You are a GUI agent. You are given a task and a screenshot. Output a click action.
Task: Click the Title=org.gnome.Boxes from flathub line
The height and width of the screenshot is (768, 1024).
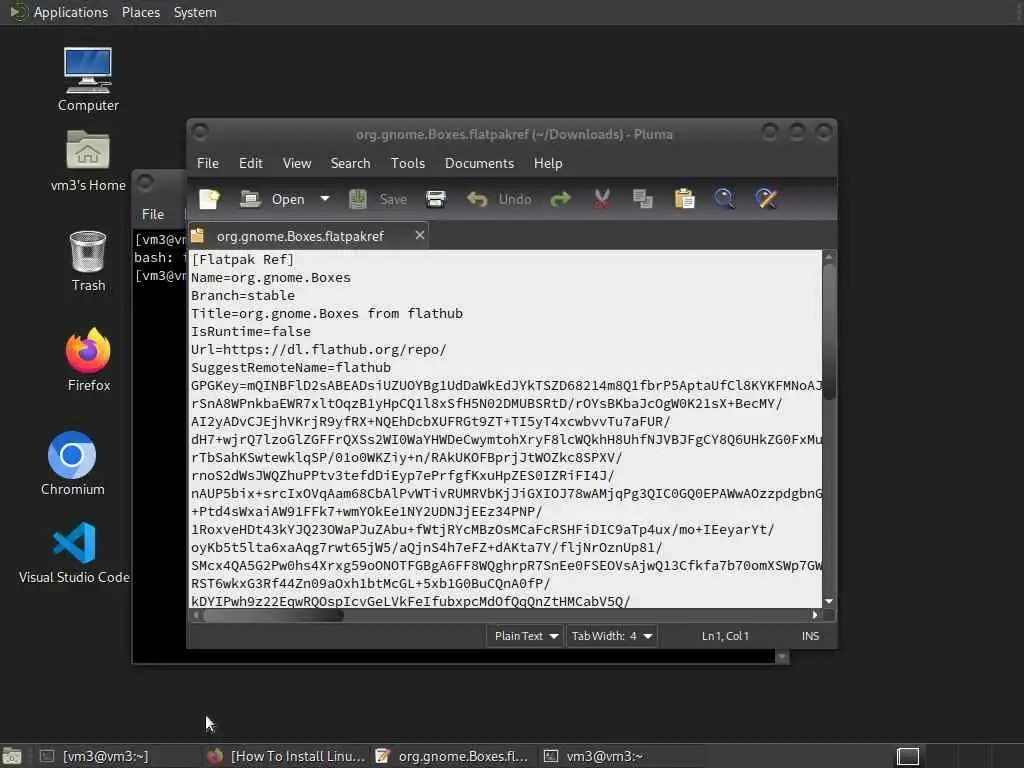tap(327, 313)
